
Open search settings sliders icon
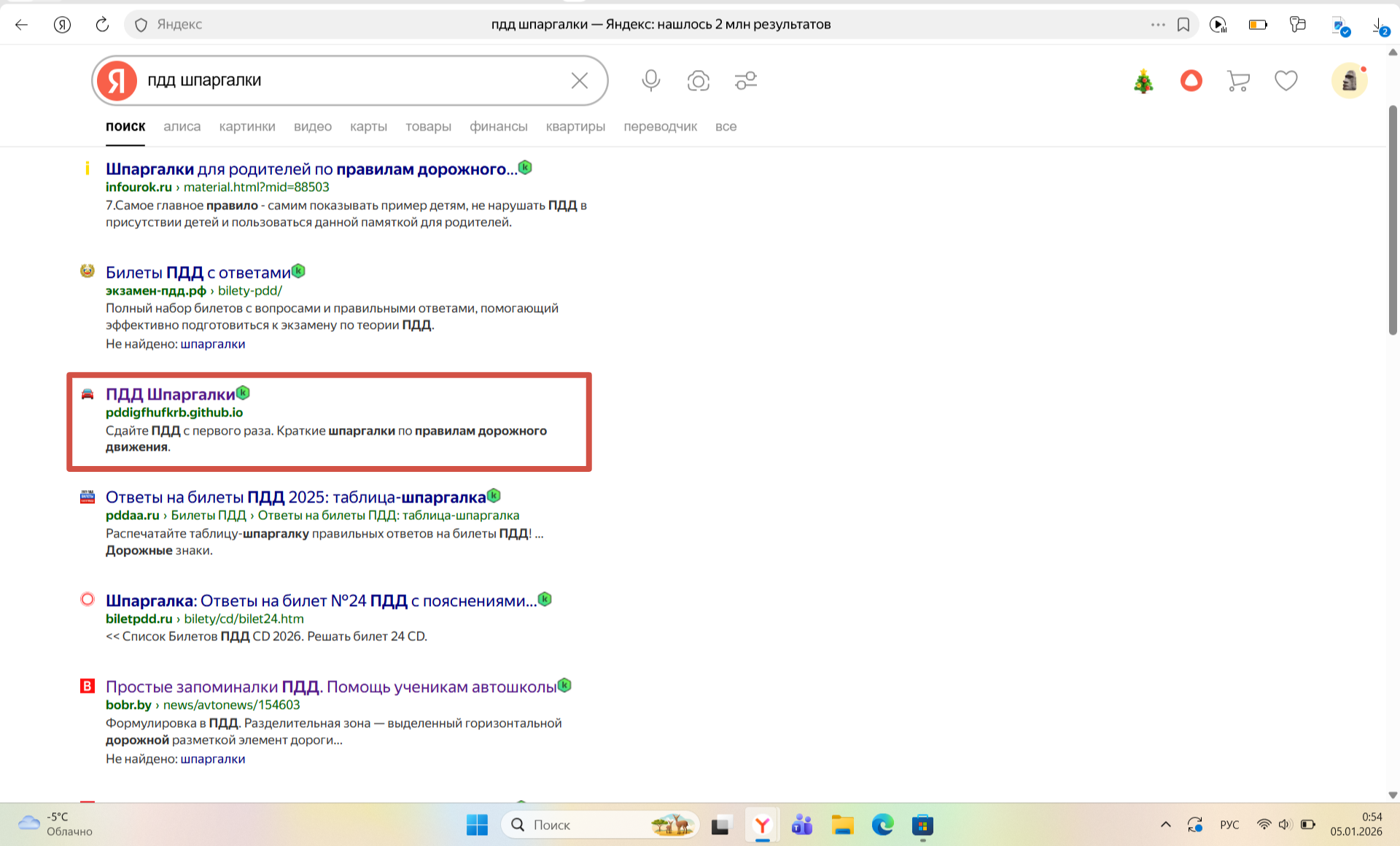pyautogui.click(x=746, y=80)
